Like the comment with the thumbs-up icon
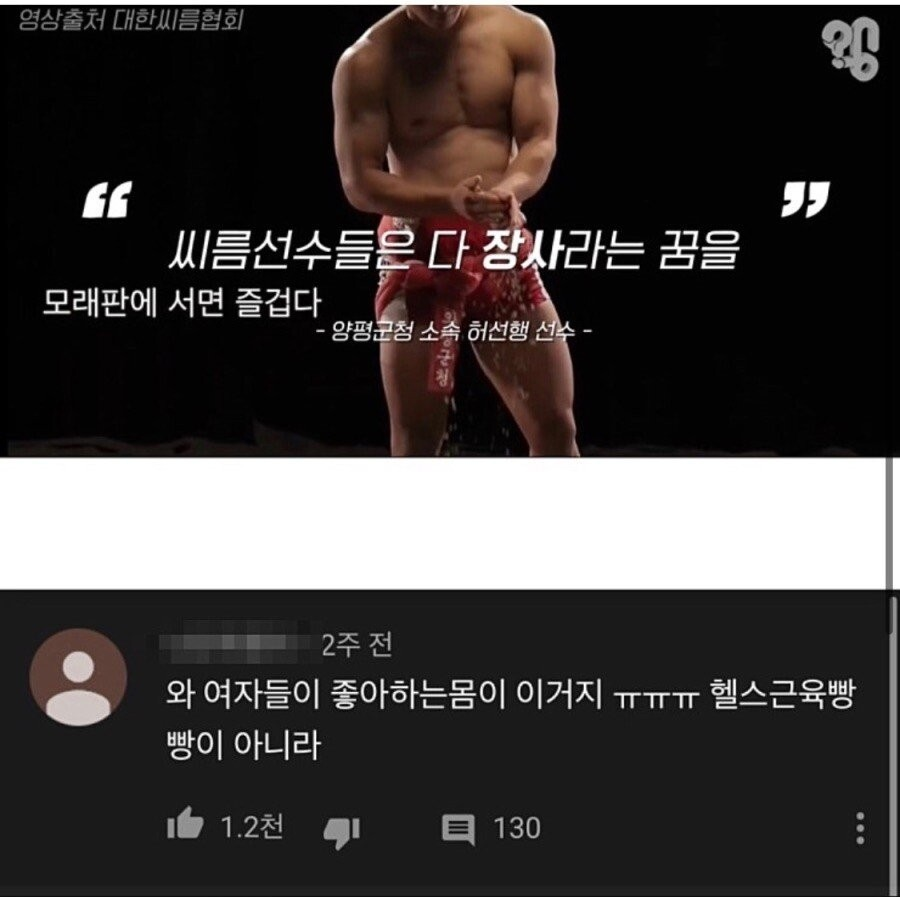 [185, 823]
